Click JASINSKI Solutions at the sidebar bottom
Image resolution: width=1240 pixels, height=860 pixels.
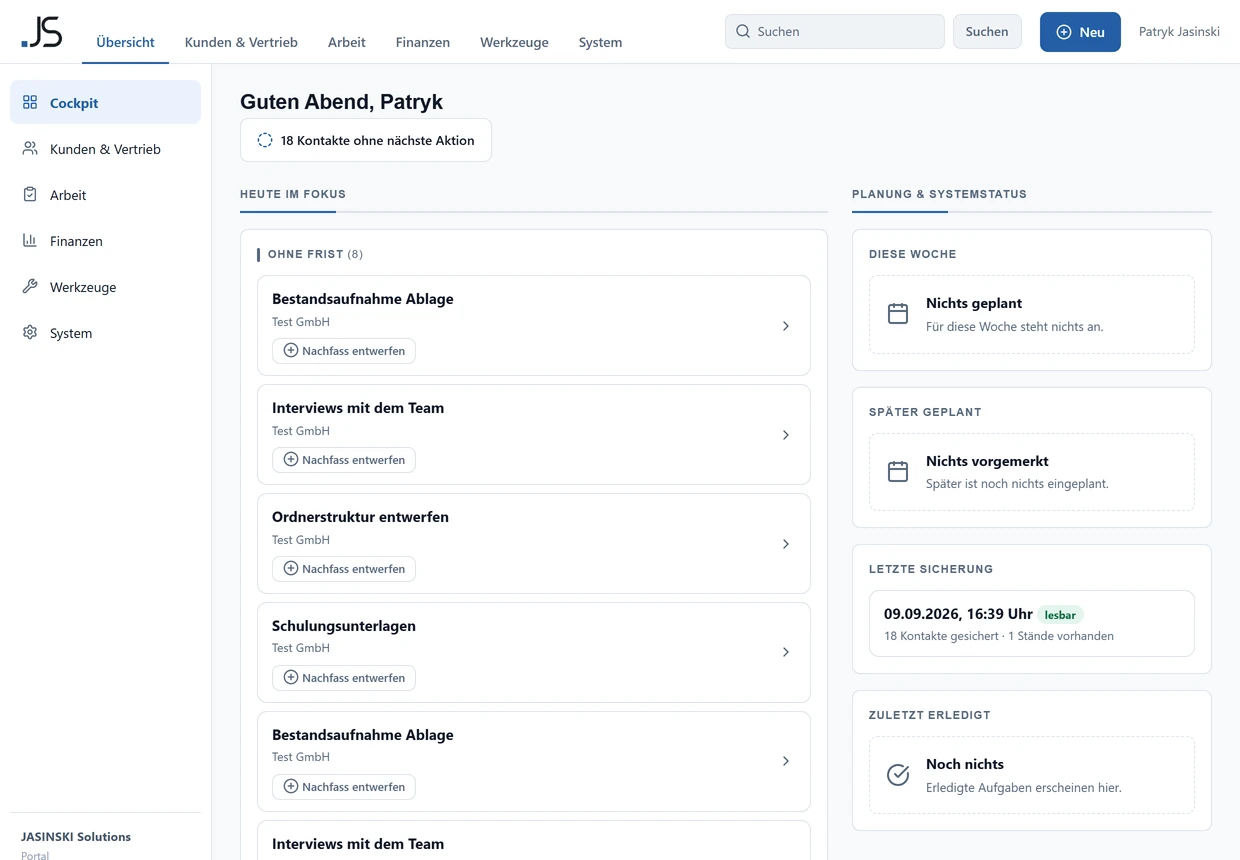pyautogui.click(x=76, y=836)
